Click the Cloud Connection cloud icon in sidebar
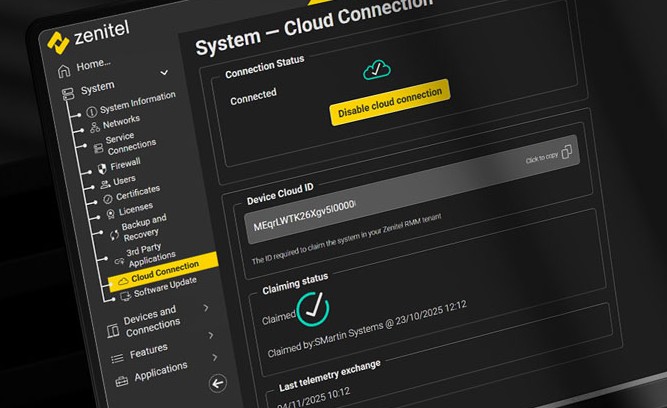667x408 pixels. click(x=123, y=281)
